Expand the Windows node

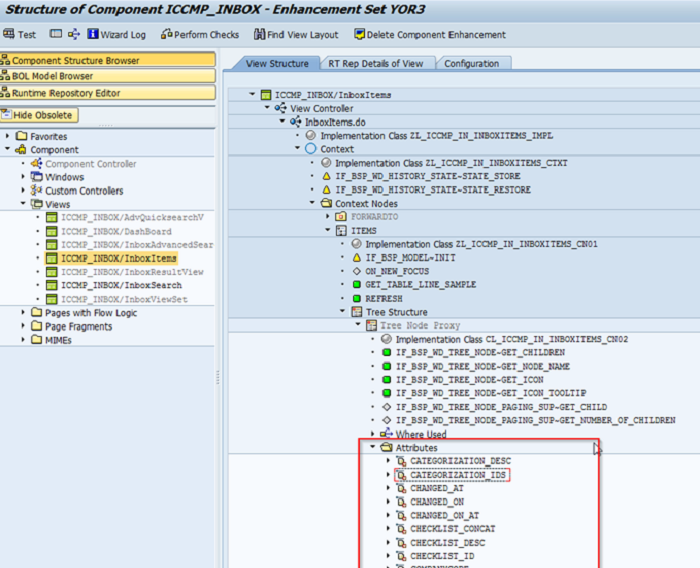(23, 176)
